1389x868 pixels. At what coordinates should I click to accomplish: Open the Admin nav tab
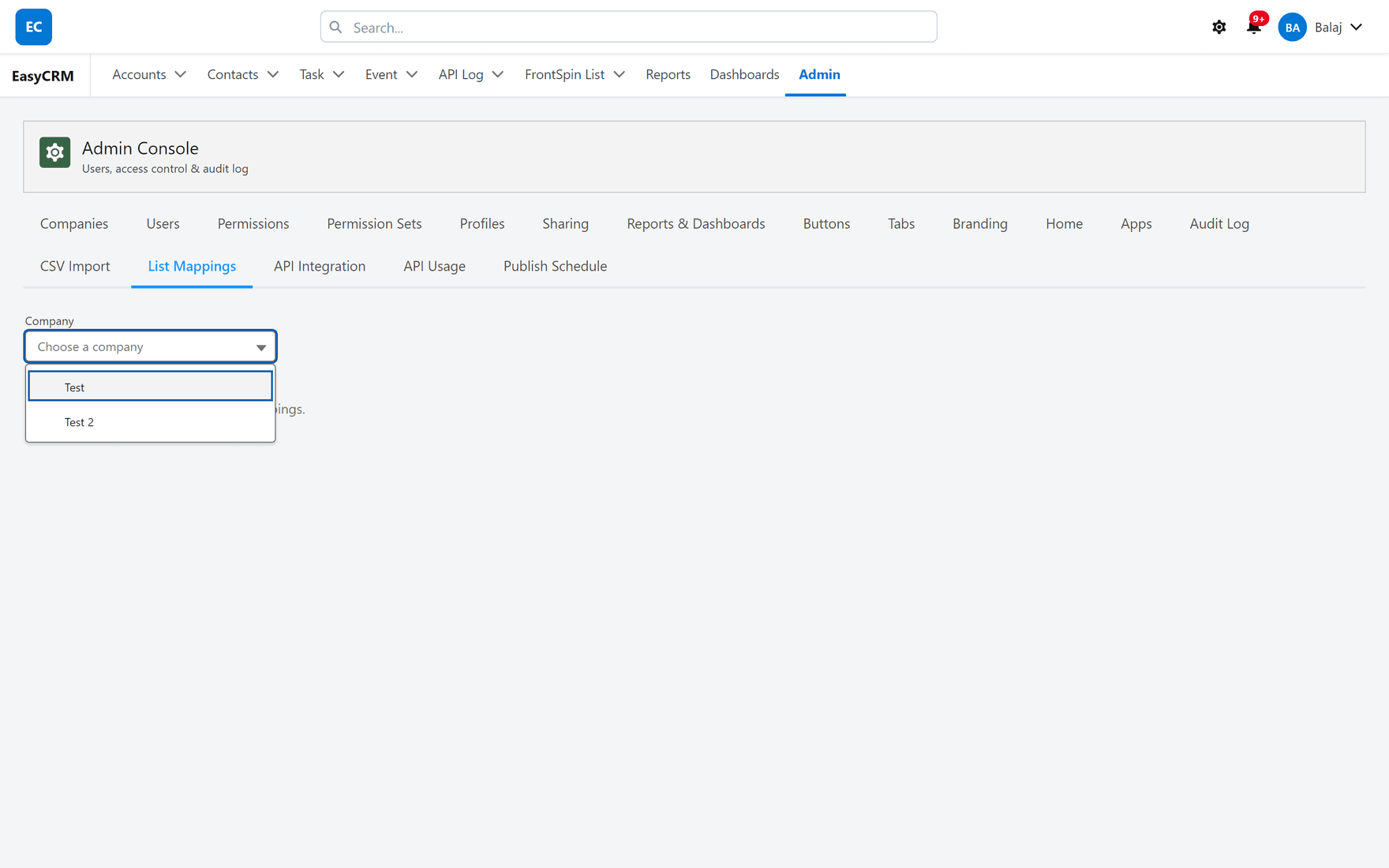tap(819, 74)
